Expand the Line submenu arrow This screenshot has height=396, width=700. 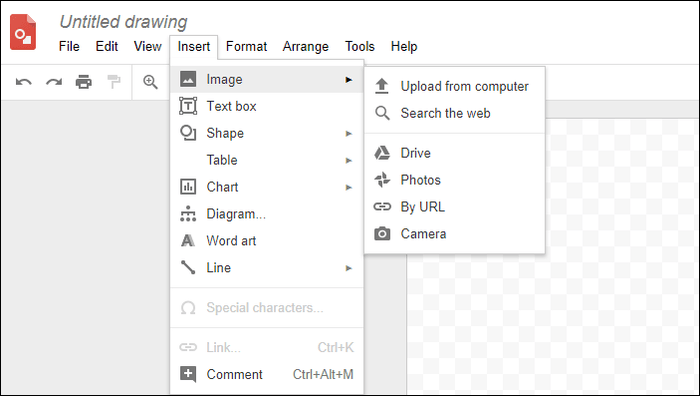coord(349,268)
